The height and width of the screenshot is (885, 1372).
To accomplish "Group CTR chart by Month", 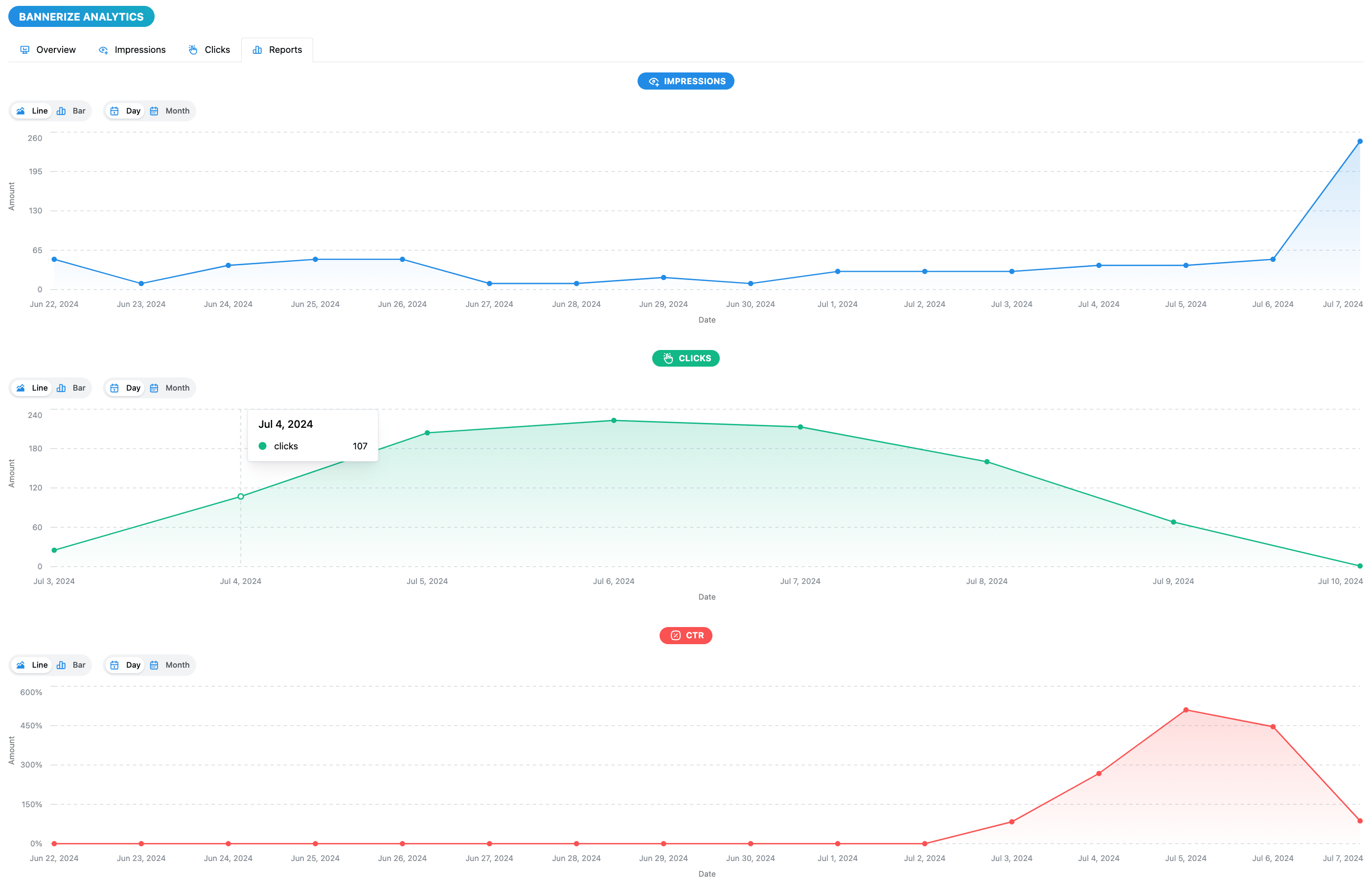I will (170, 665).
